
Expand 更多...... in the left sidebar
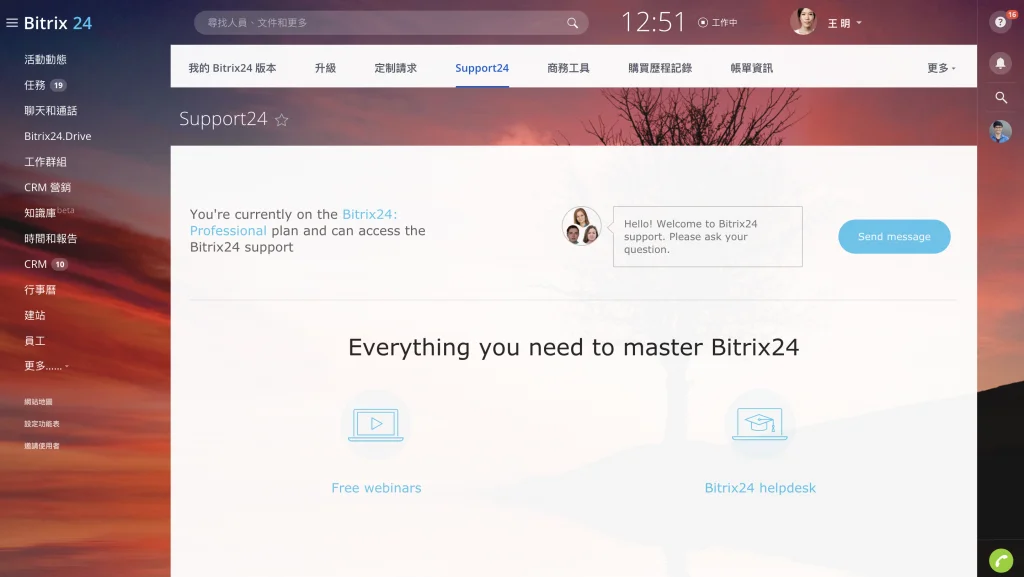click(x=46, y=366)
